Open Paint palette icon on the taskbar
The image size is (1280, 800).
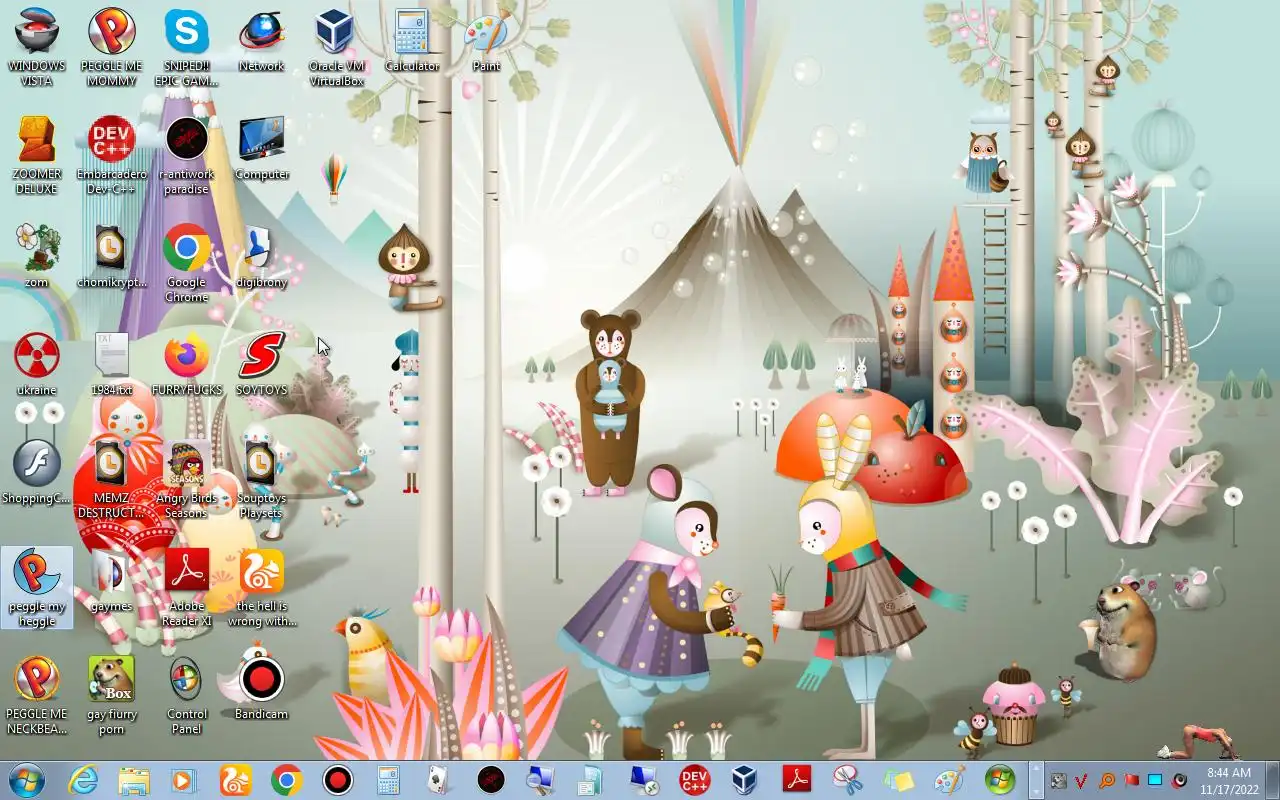pyautogui.click(x=949, y=780)
